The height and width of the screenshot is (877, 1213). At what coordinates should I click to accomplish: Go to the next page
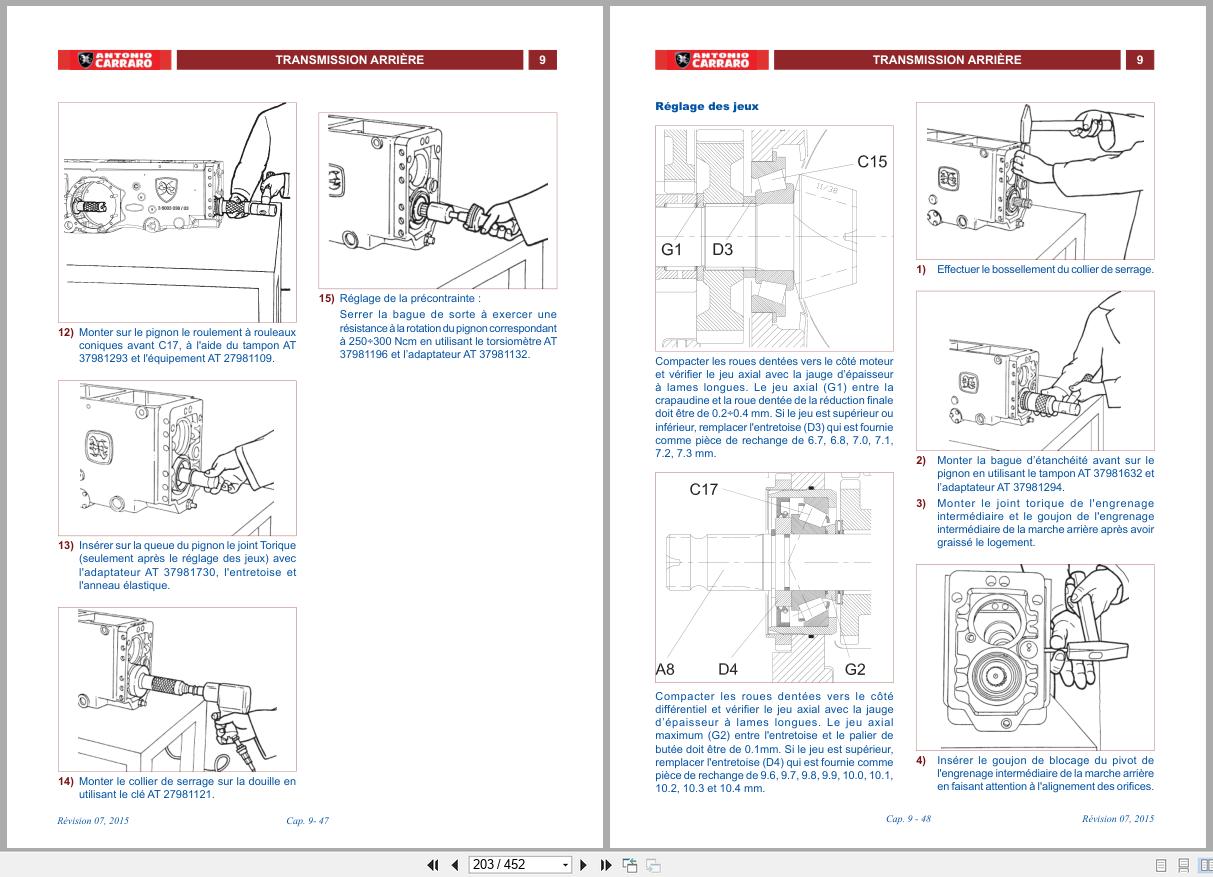coord(584,865)
